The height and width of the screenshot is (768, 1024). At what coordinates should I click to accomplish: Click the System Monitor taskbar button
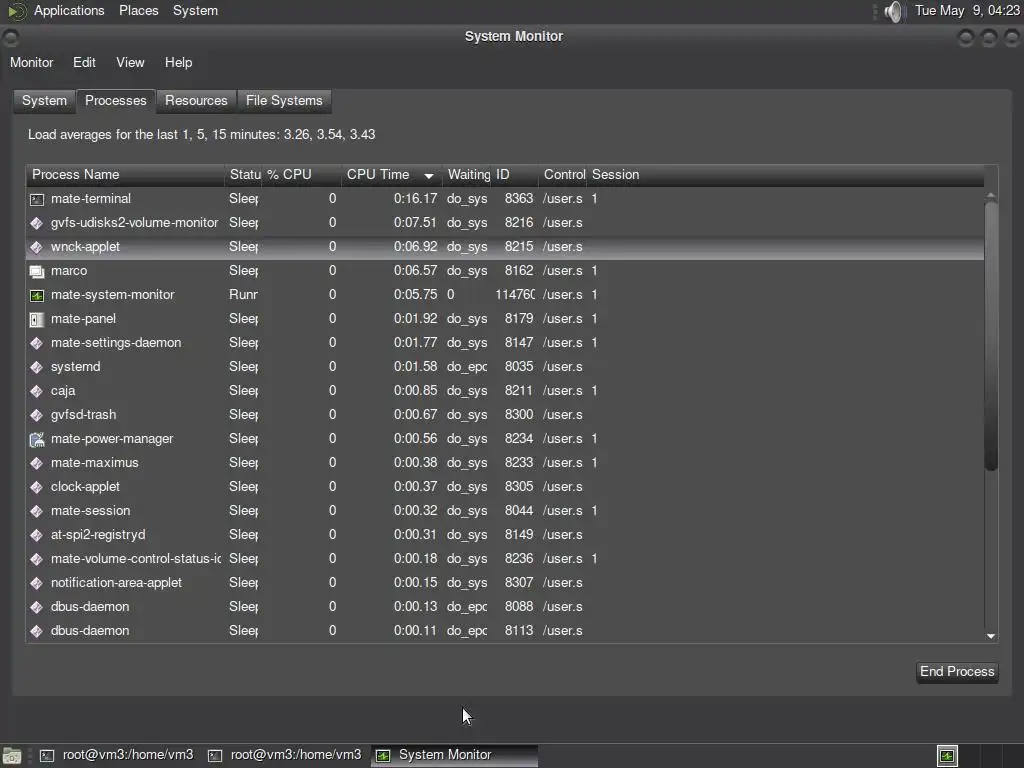(455, 756)
